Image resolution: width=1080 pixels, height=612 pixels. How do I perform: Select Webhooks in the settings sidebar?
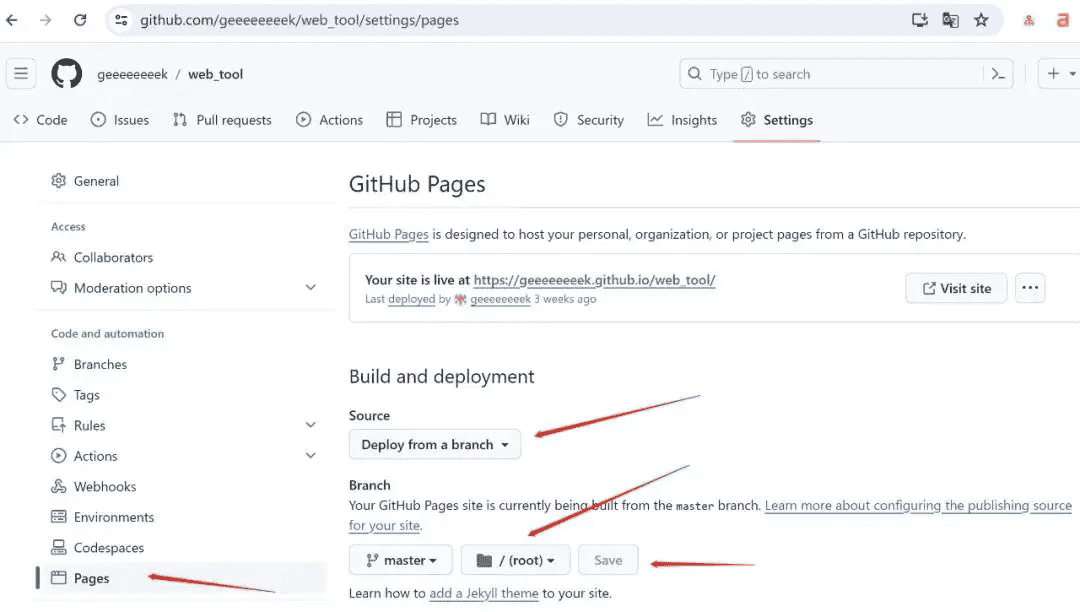tap(105, 487)
